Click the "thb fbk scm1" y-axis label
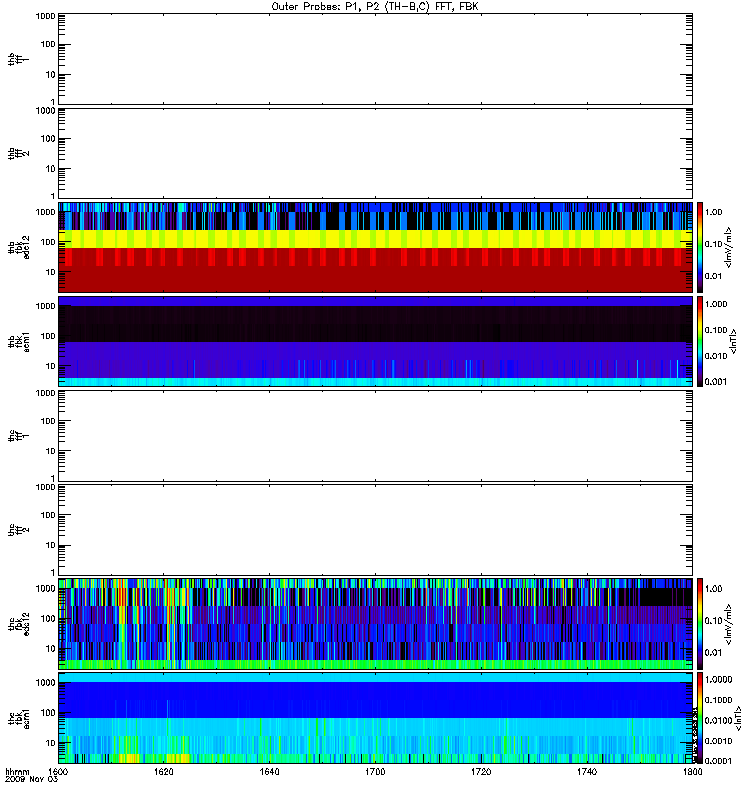 pyautogui.click(x=19, y=341)
